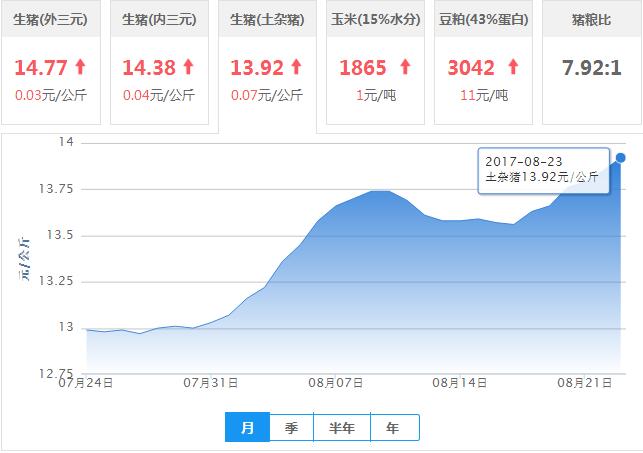This screenshot has height=453, width=643.
Task: Click the 2017-08-23 date in the tooltip
Action: [524, 162]
